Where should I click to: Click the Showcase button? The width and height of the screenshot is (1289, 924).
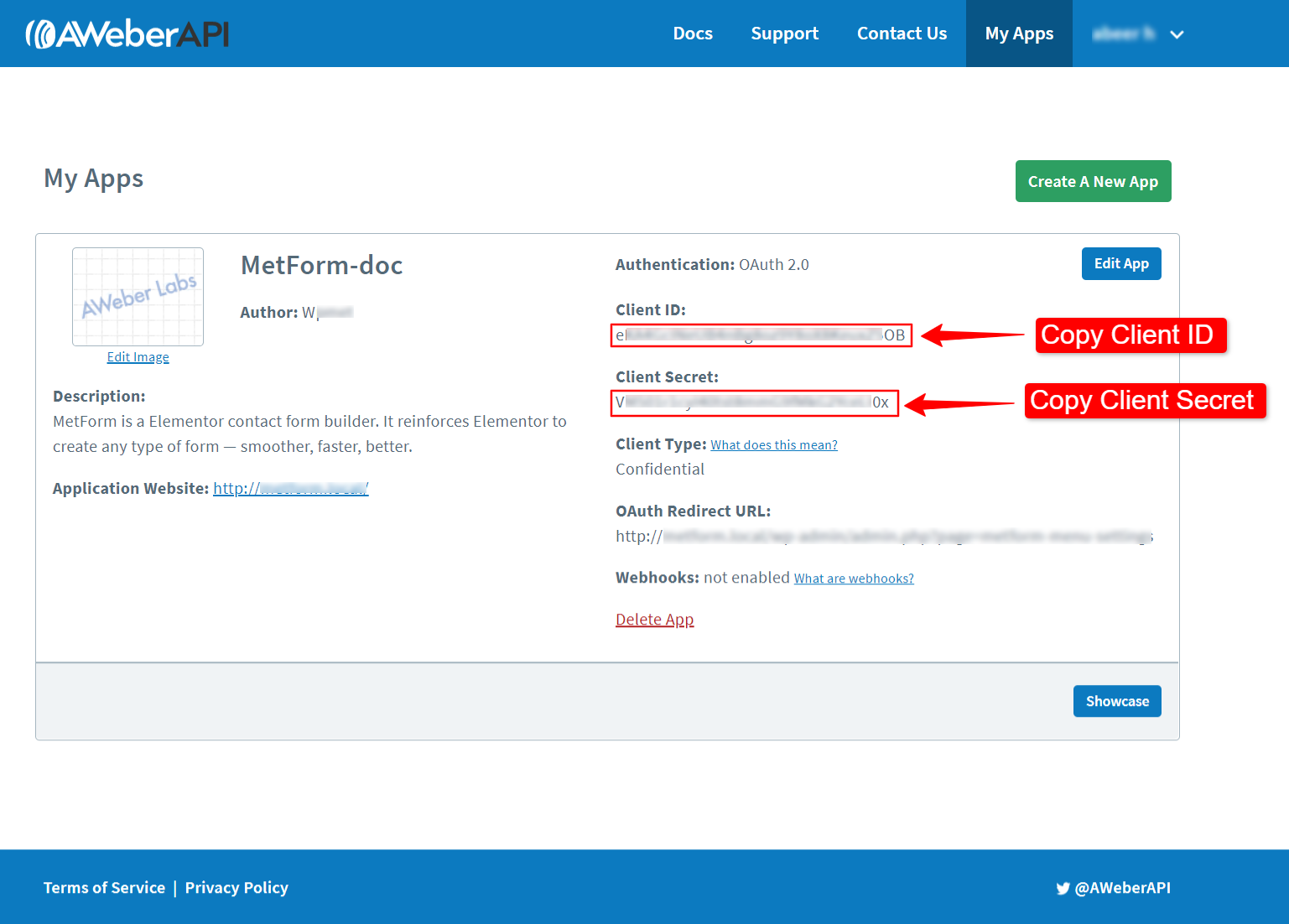coord(1116,701)
